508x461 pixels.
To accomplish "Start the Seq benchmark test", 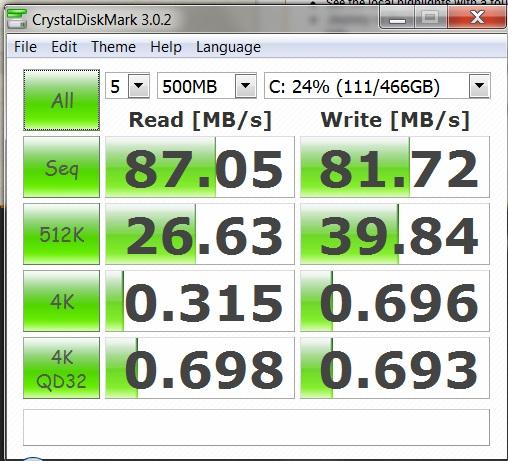I will (x=62, y=167).
